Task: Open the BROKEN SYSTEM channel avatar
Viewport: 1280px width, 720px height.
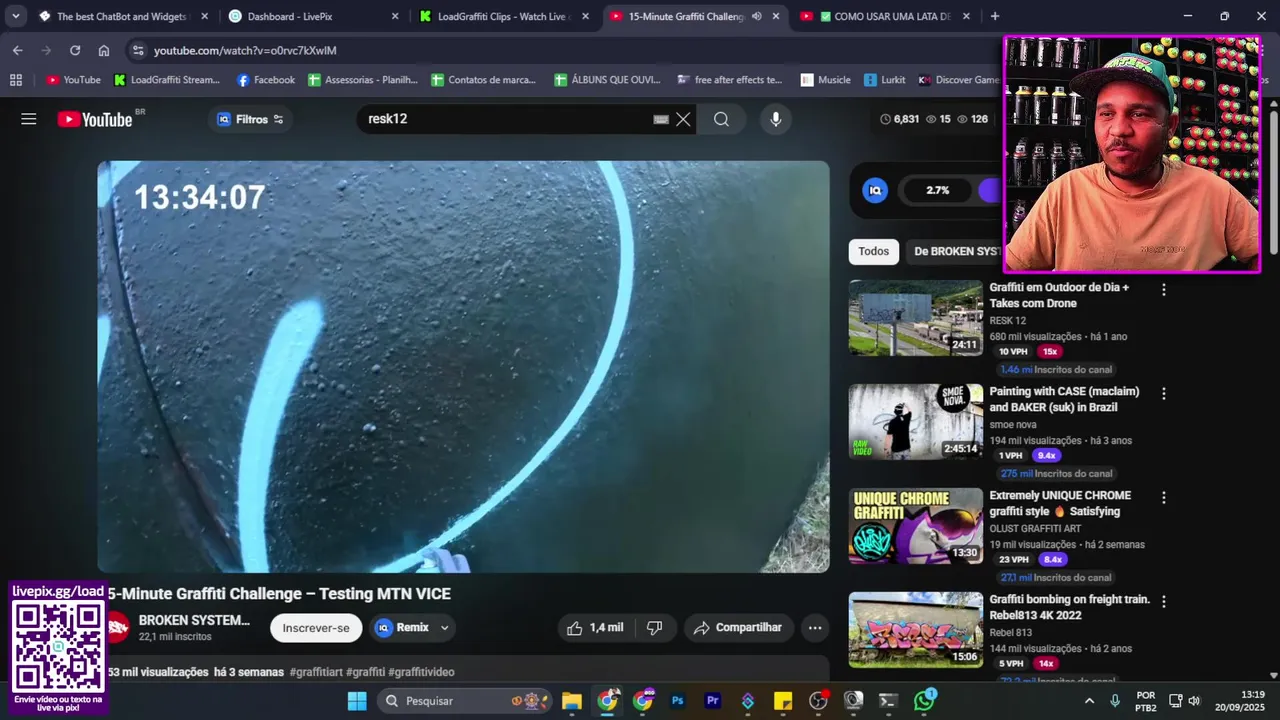Action: click(118, 628)
